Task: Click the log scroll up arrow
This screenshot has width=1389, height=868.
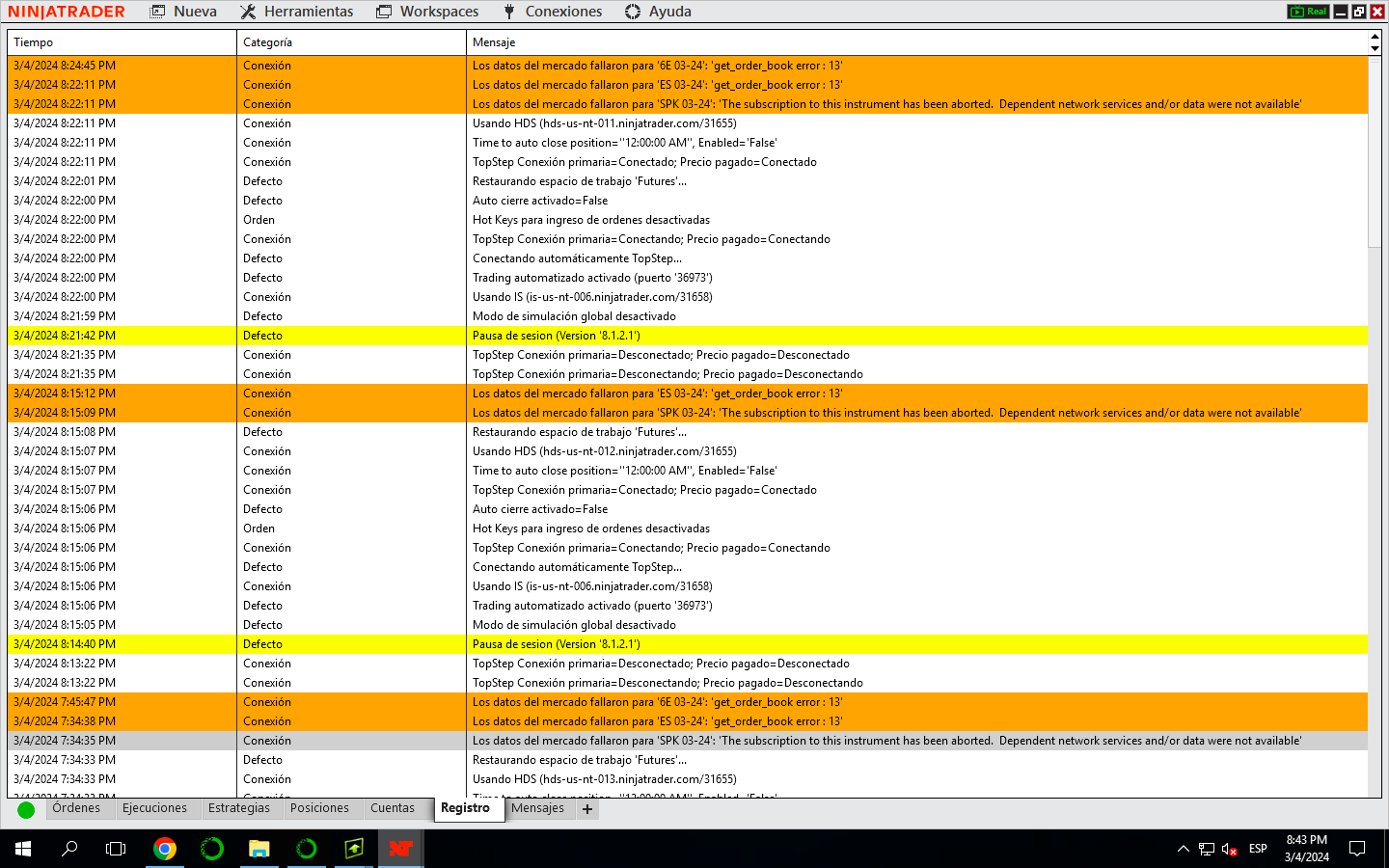Action: pyautogui.click(x=1375, y=37)
